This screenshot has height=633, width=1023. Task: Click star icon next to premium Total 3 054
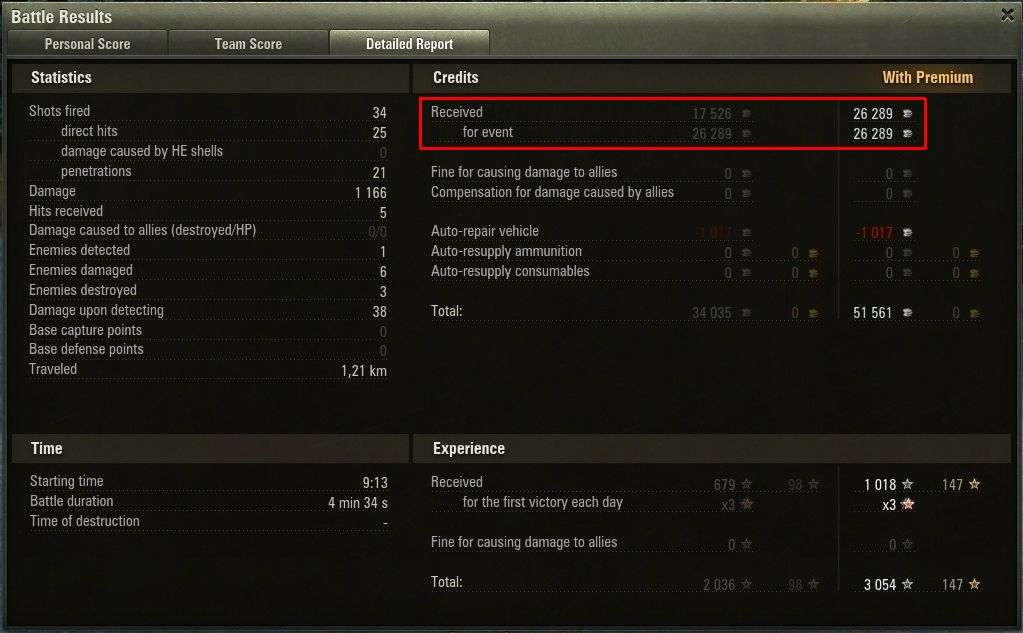coord(908,584)
